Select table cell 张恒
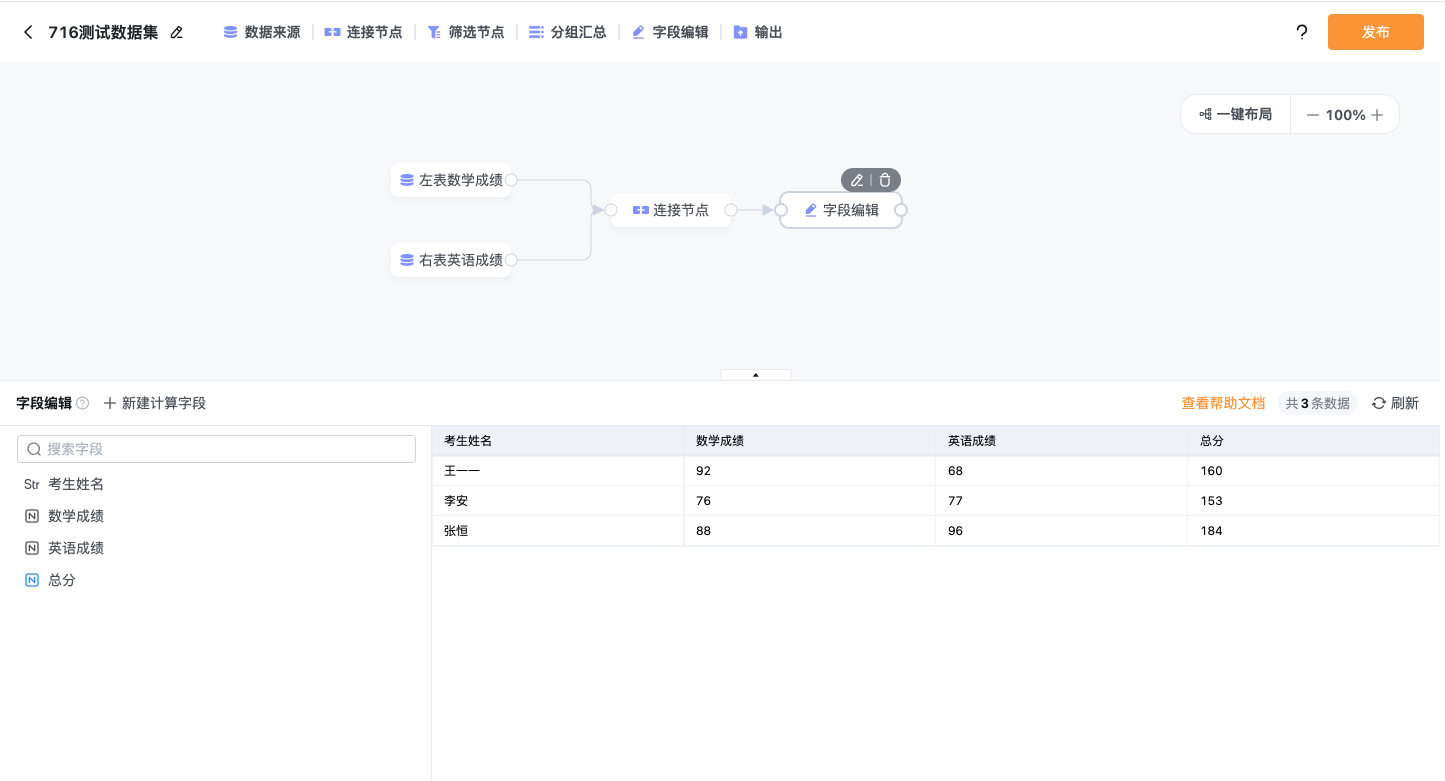This screenshot has width=1445, height=781. click(558, 531)
